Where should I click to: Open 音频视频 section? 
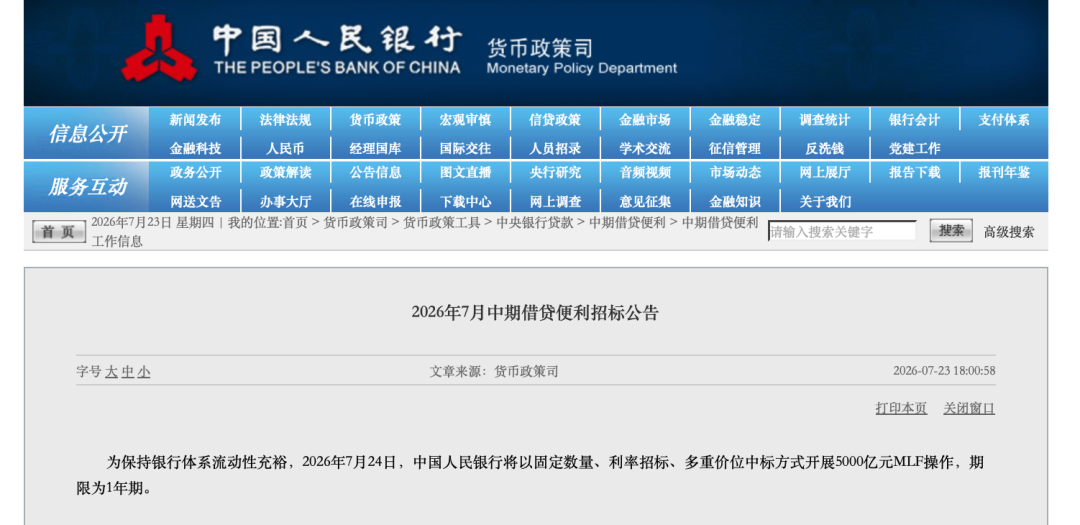(645, 172)
